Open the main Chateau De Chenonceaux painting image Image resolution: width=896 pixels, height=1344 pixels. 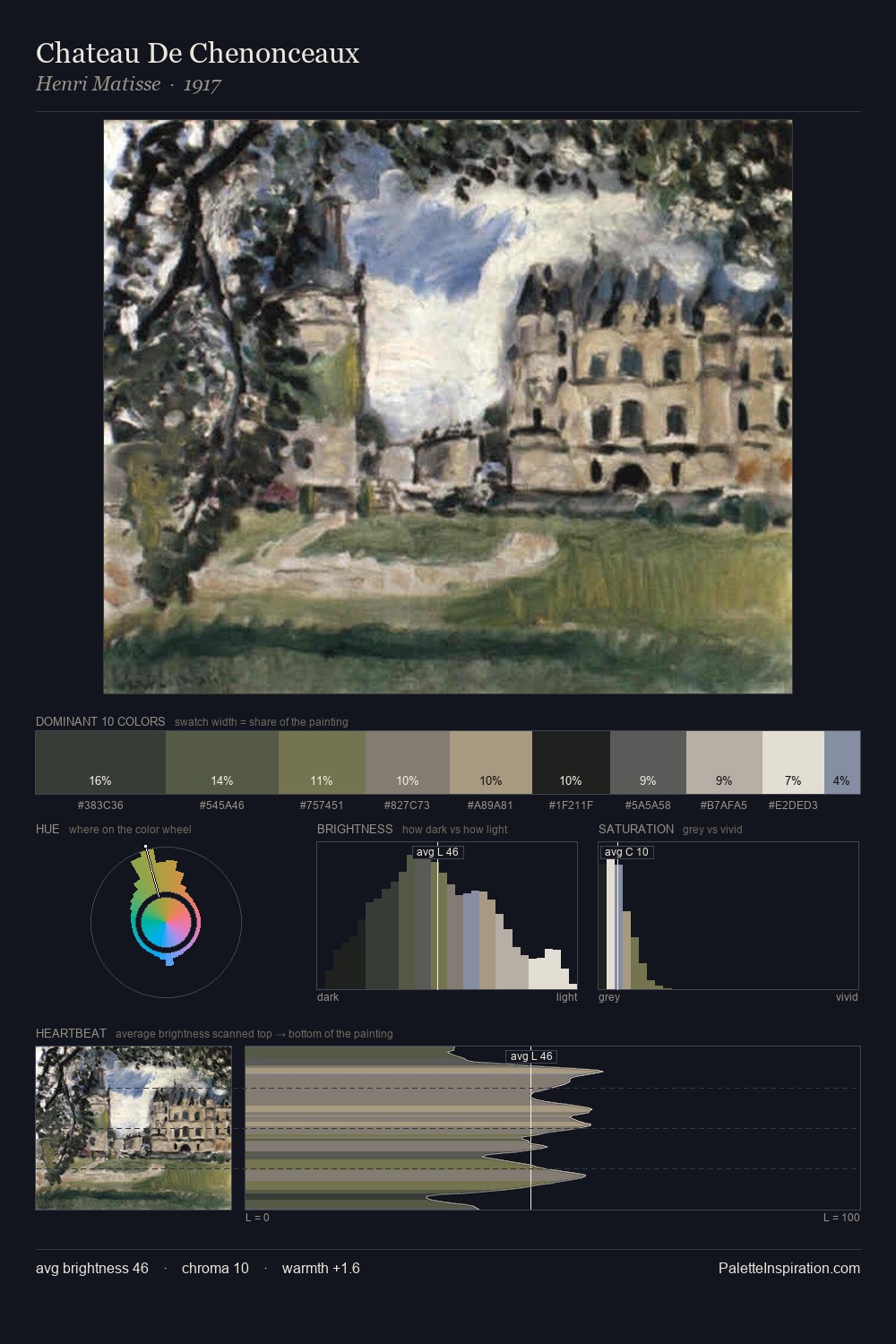pyautogui.click(x=448, y=407)
